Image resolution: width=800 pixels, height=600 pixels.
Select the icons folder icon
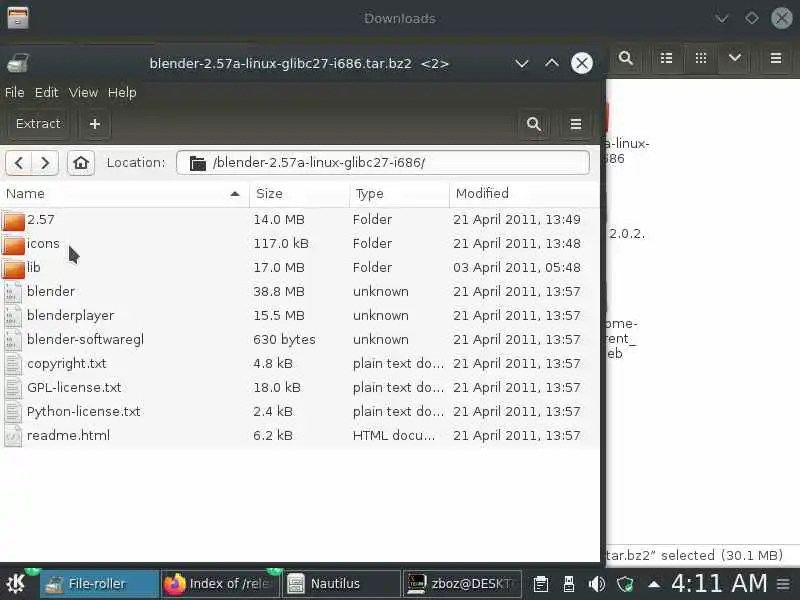coord(13,244)
